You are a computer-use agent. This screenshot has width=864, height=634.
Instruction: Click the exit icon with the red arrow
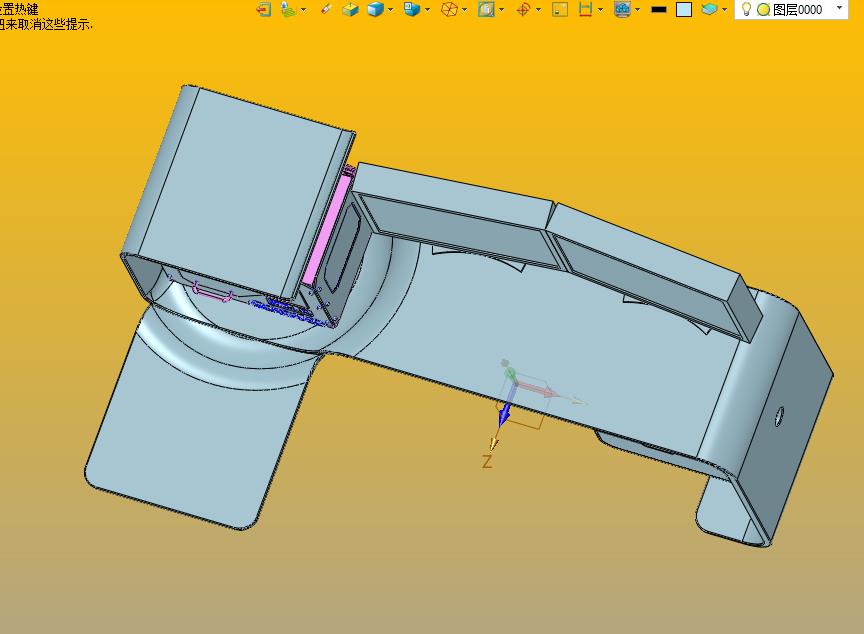click(264, 9)
